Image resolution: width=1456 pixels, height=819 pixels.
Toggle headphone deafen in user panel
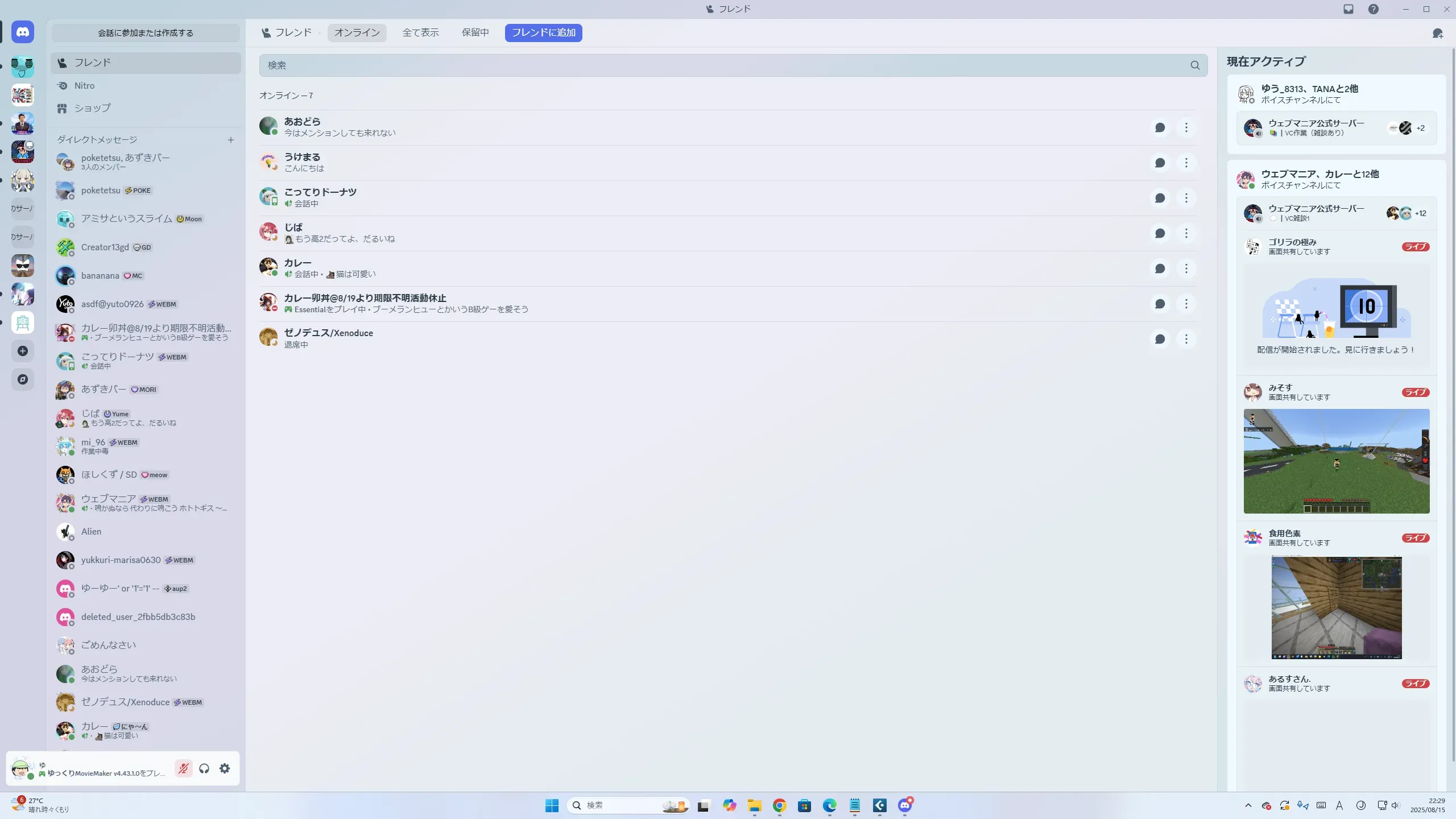pyautogui.click(x=204, y=768)
